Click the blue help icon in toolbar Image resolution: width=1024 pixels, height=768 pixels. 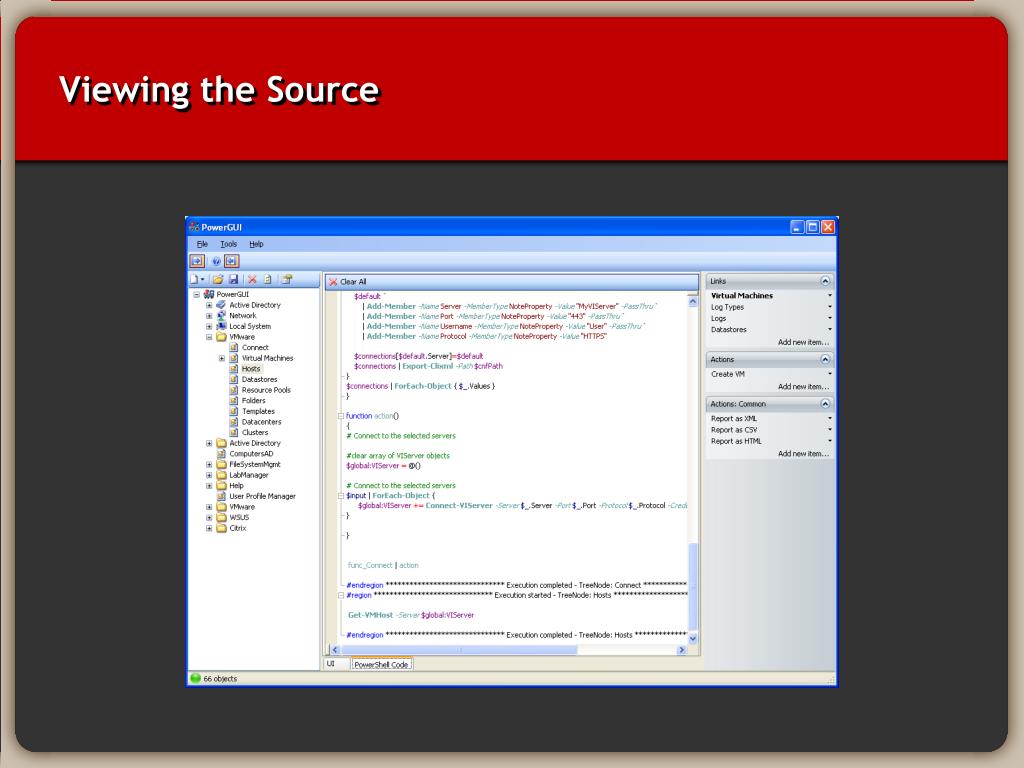[x=216, y=261]
